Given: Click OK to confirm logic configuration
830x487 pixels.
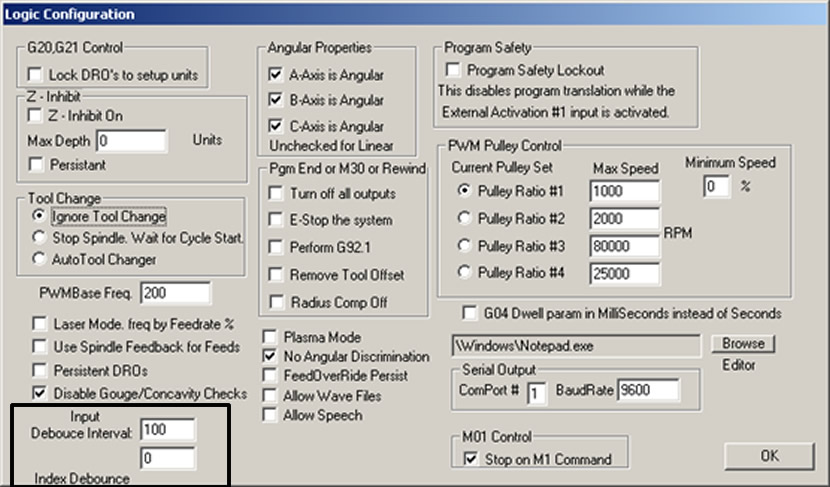Looking at the screenshot, I should pyautogui.click(x=768, y=455).
